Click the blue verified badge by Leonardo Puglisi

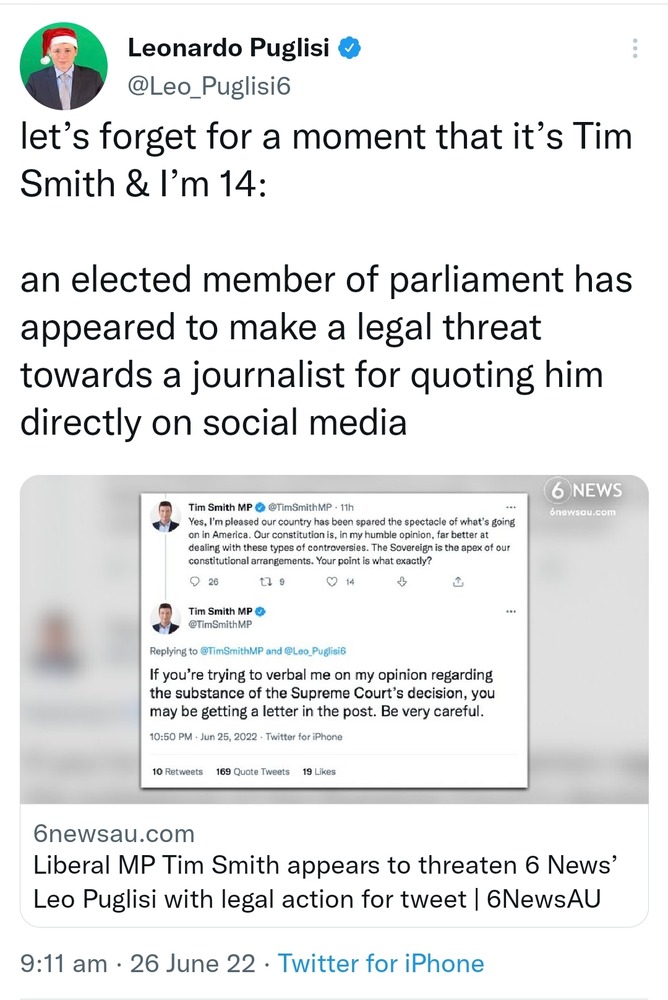(x=350, y=46)
